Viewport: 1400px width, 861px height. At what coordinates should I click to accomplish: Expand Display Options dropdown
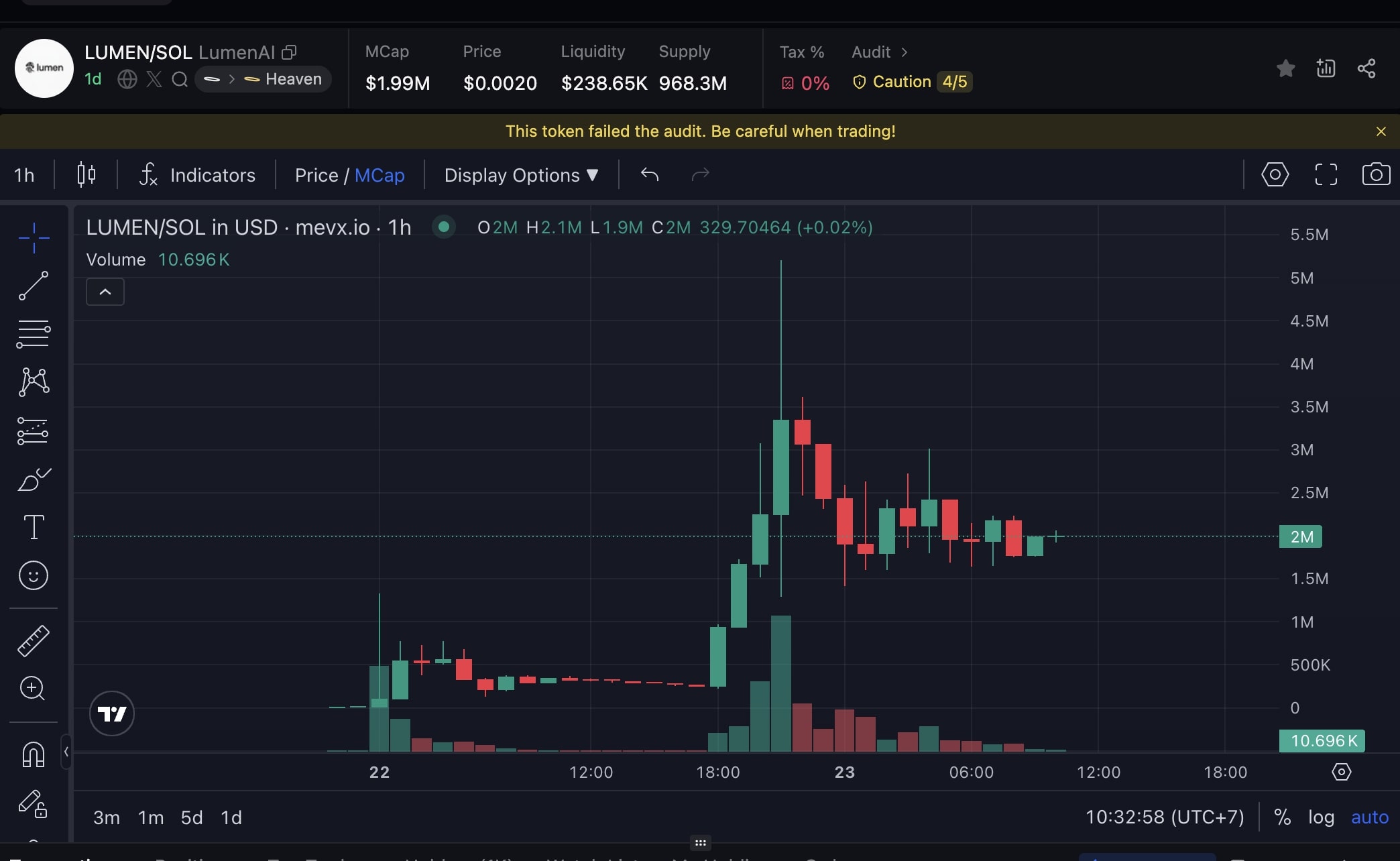pyautogui.click(x=521, y=175)
